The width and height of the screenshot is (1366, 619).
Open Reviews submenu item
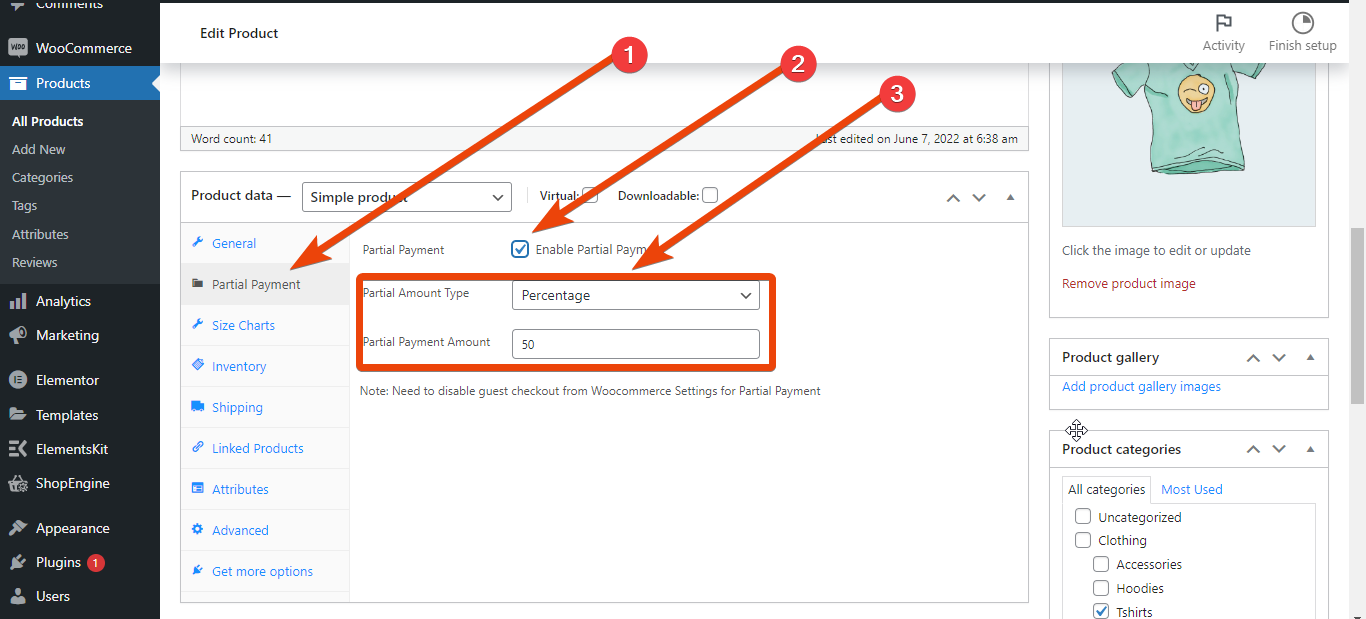35,262
